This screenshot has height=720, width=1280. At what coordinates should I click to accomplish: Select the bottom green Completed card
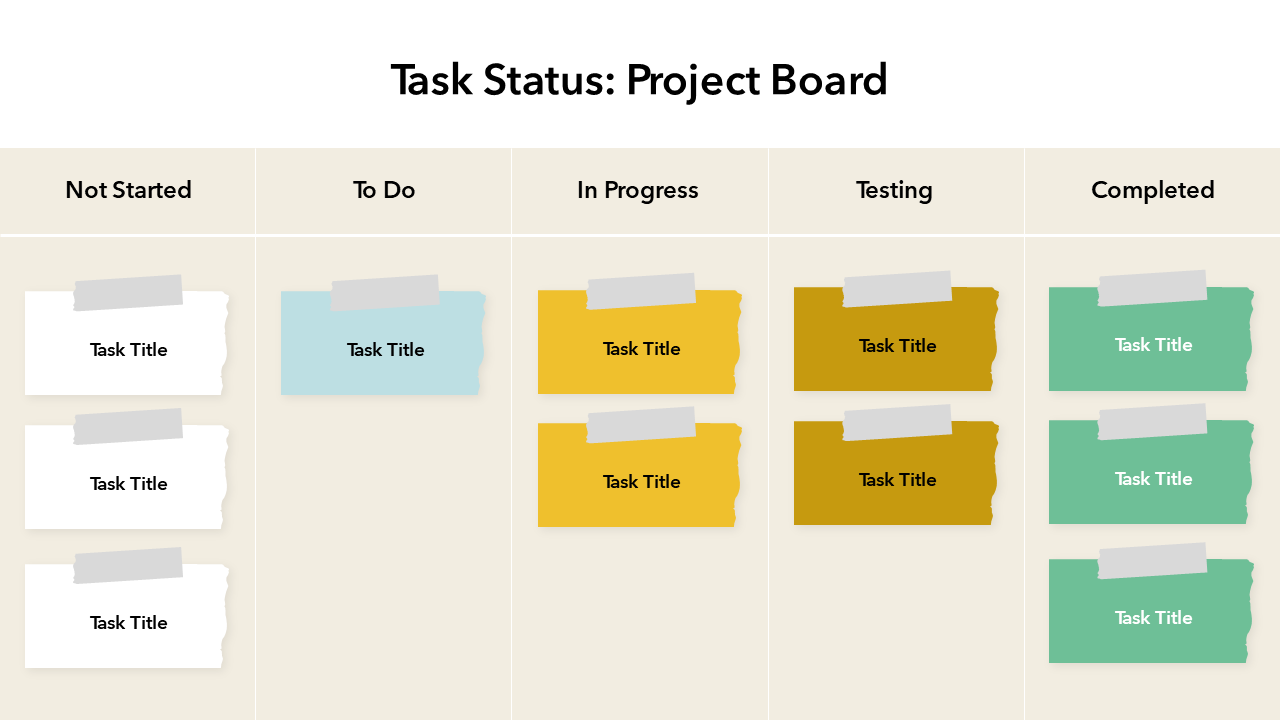coord(1153,618)
